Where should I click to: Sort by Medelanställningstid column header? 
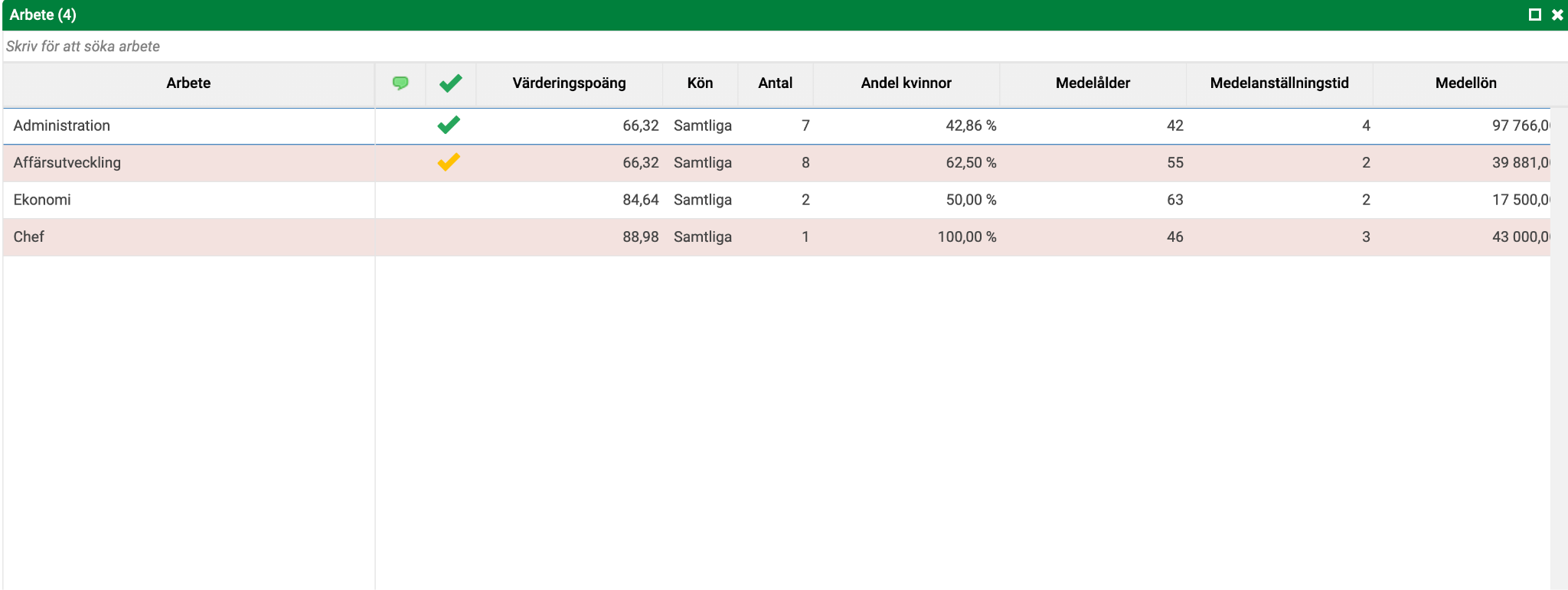pos(1279,83)
